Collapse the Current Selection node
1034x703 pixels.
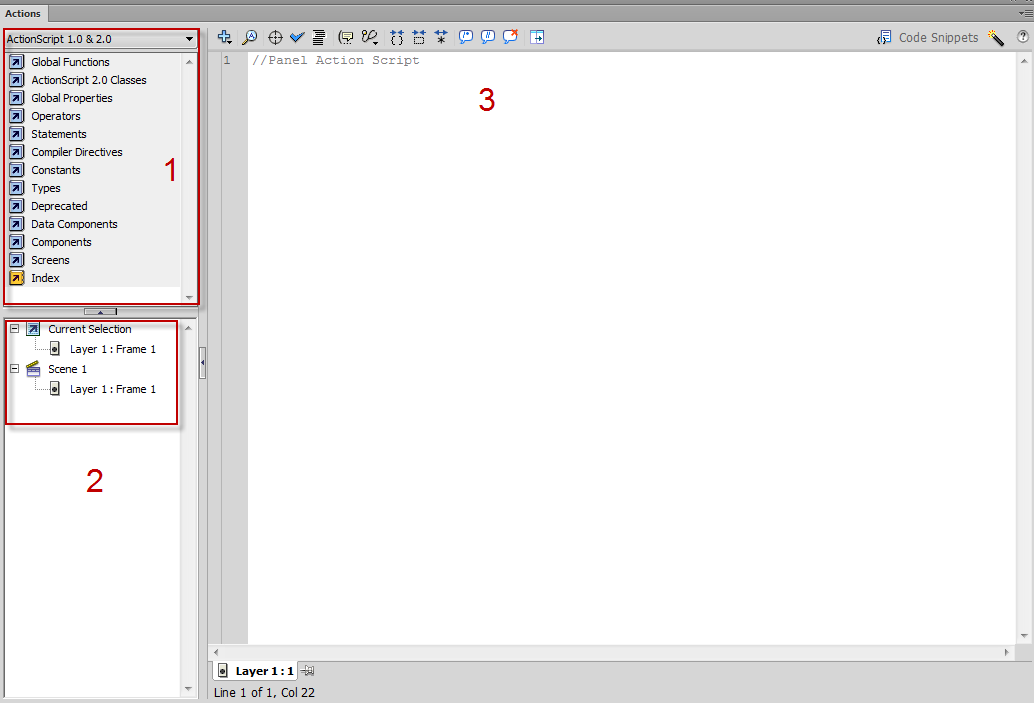click(x=15, y=328)
